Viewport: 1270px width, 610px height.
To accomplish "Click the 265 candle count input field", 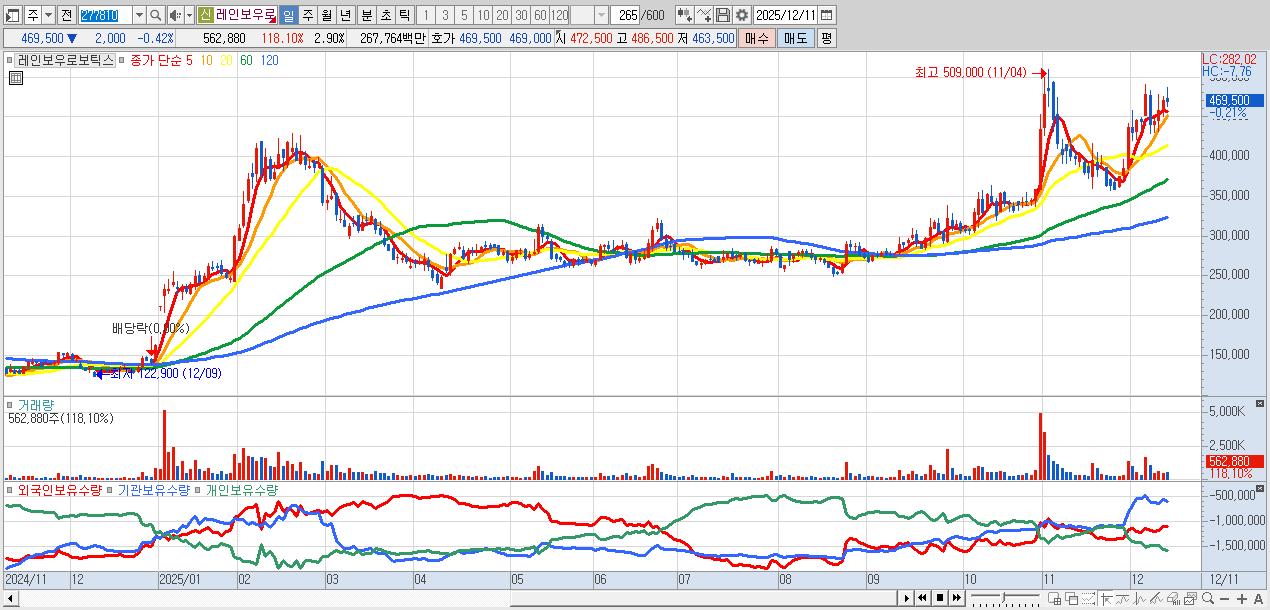I will [625, 15].
